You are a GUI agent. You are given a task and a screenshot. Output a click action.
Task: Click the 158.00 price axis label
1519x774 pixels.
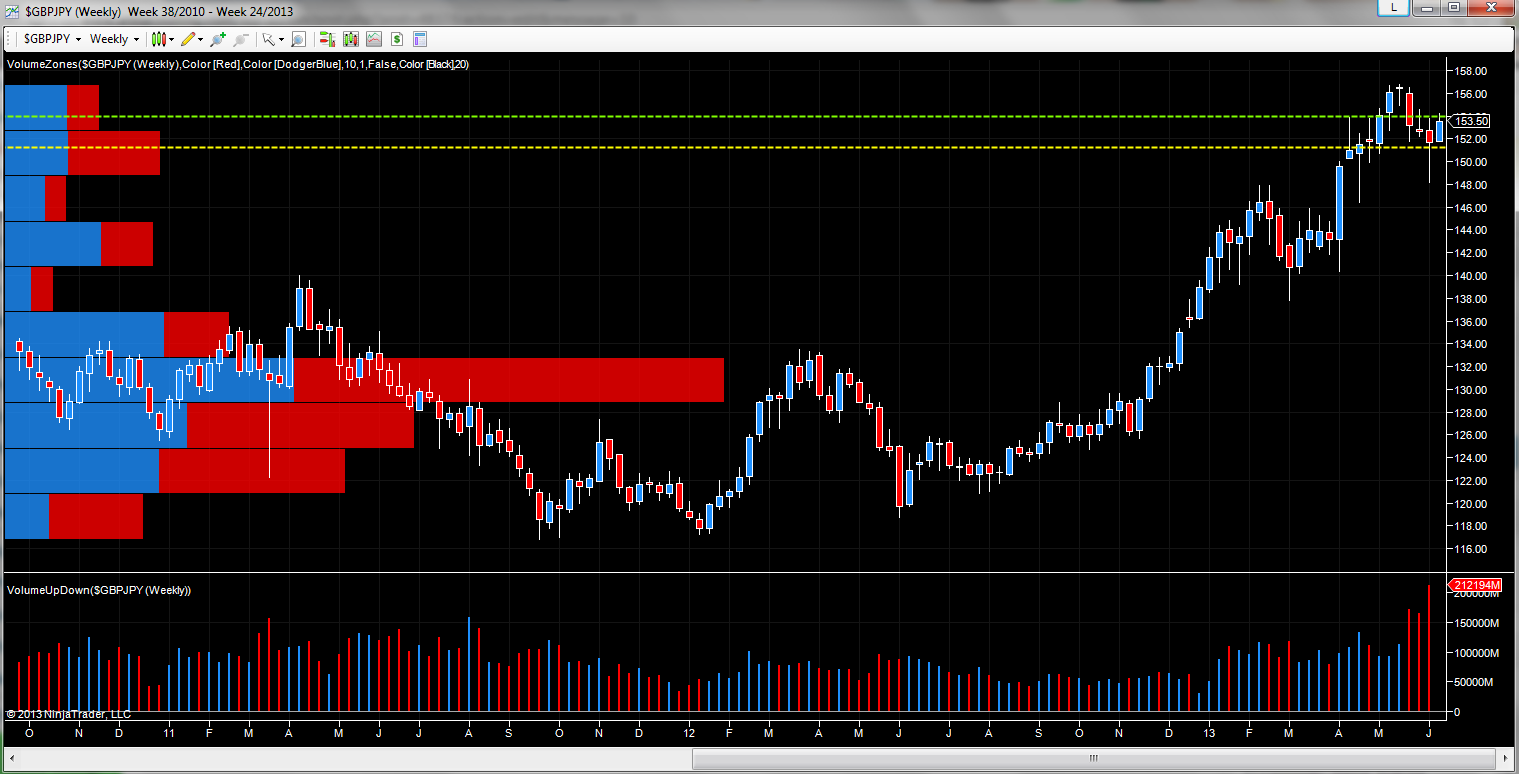(1471, 71)
